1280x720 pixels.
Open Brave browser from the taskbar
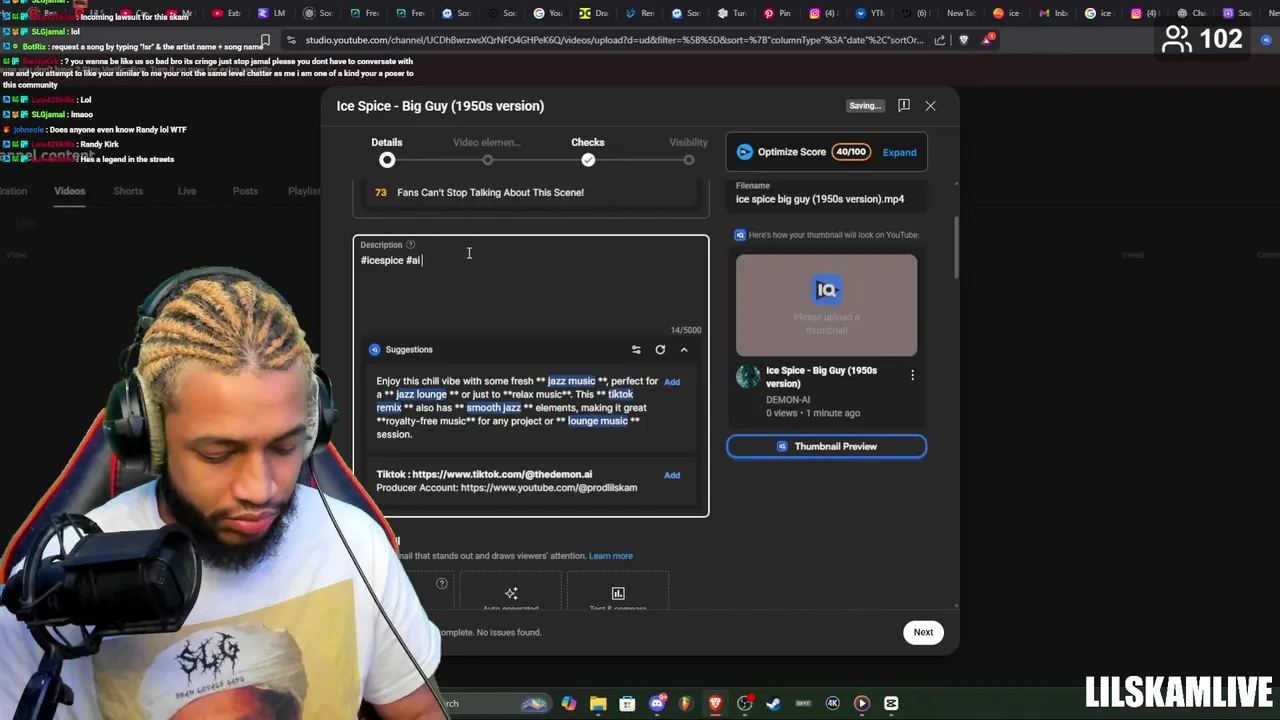pyautogui.click(x=715, y=703)
